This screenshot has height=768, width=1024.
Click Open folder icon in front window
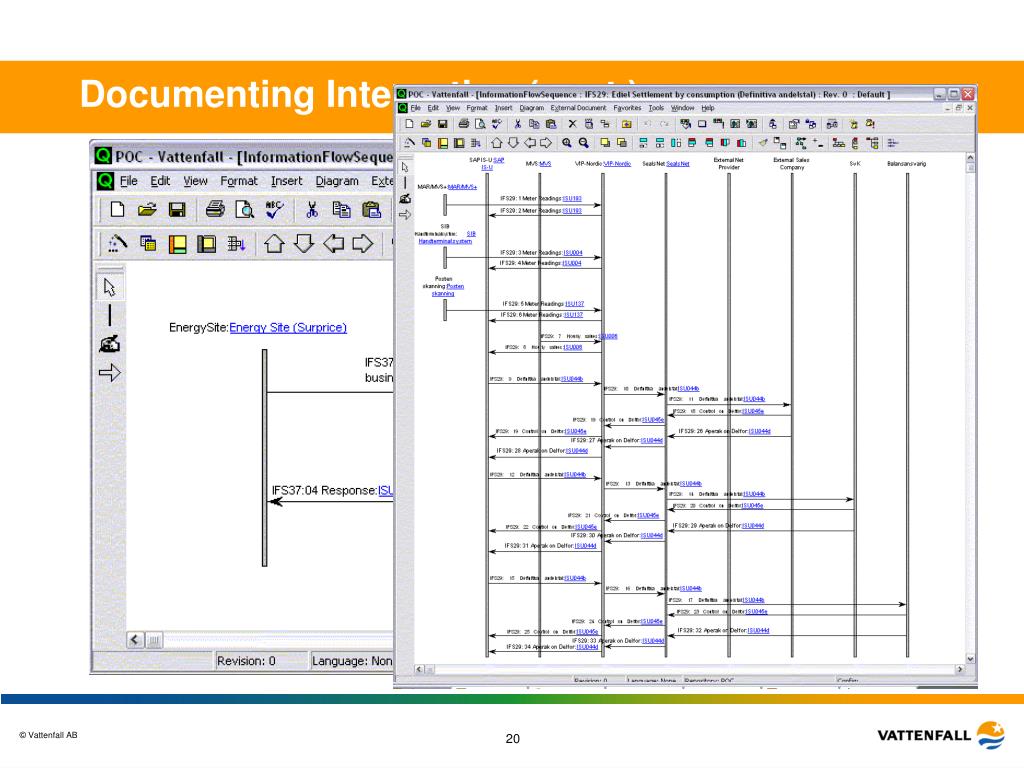[x=426, y=123]
